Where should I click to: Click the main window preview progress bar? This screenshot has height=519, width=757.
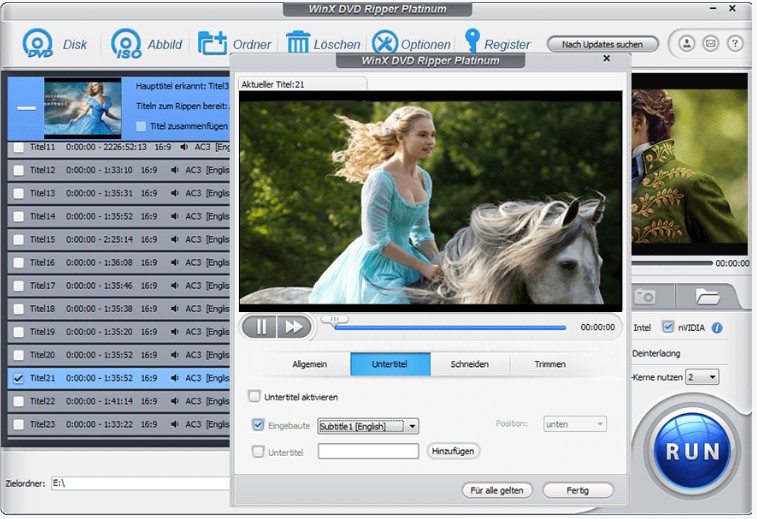click(x=672, y=263)
